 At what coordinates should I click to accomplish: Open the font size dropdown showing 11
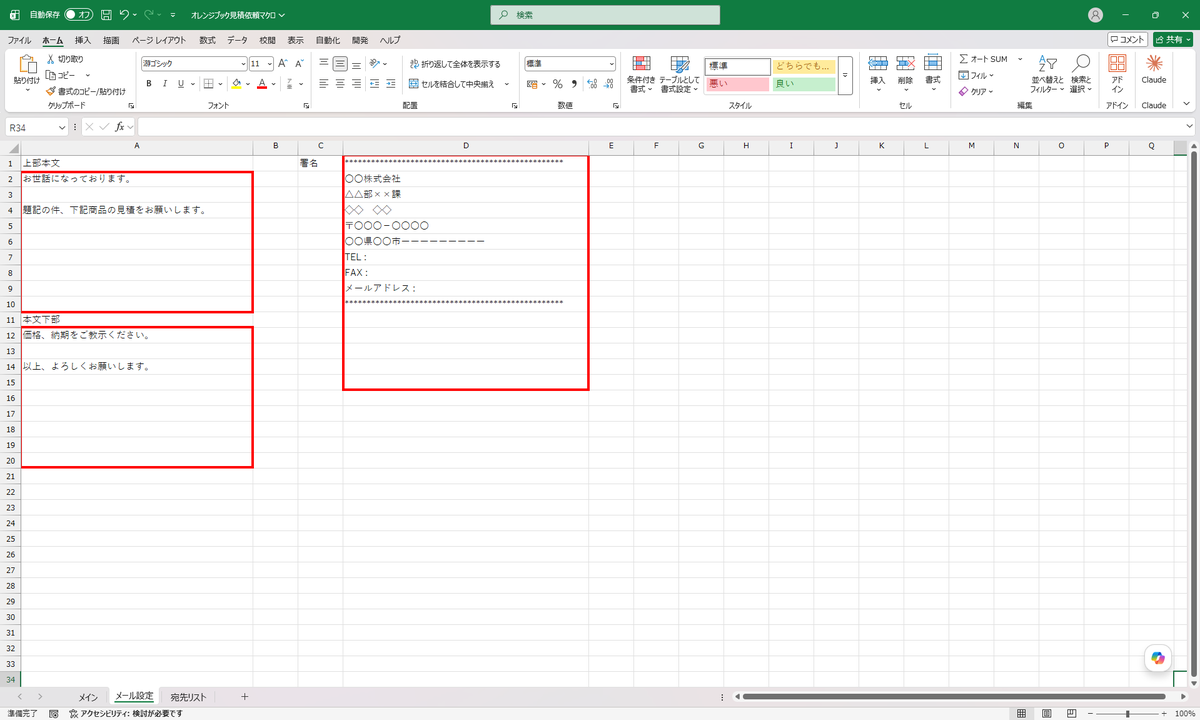(x=270, y=63)
